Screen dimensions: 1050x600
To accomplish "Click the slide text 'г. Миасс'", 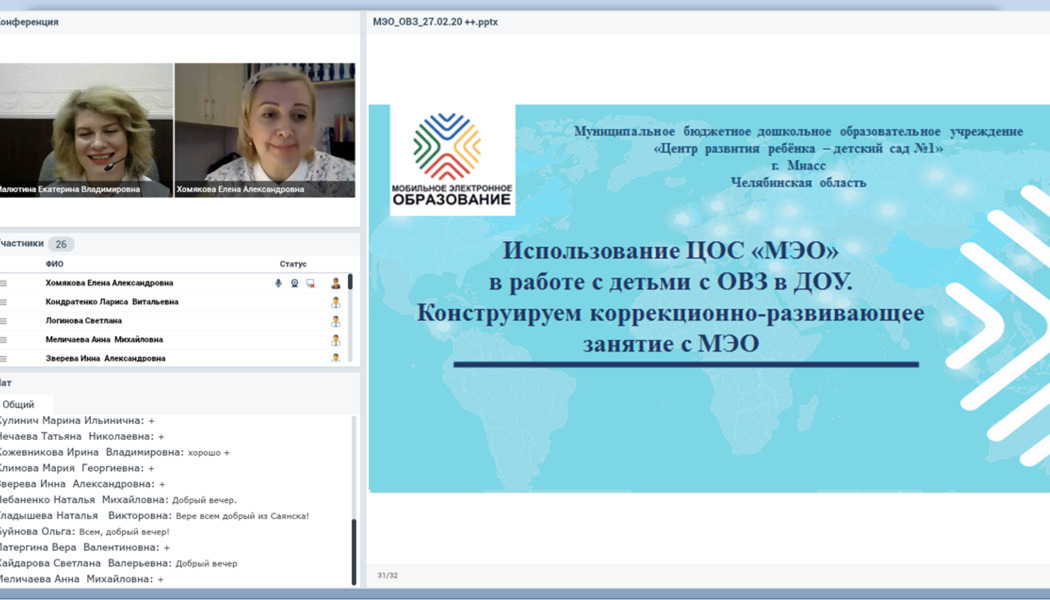I will 798,165.
